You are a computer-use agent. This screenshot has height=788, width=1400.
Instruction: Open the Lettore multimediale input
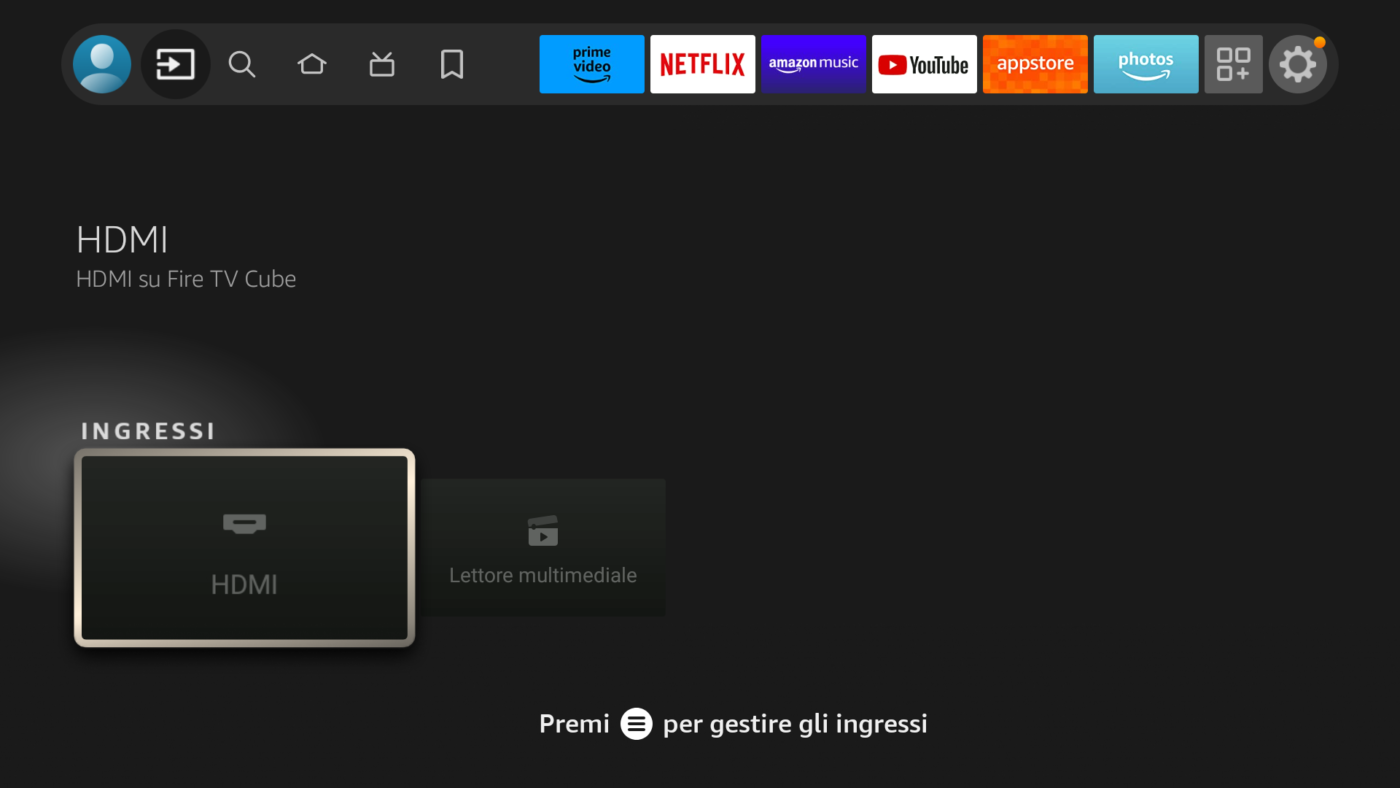[x=542, y=548]
